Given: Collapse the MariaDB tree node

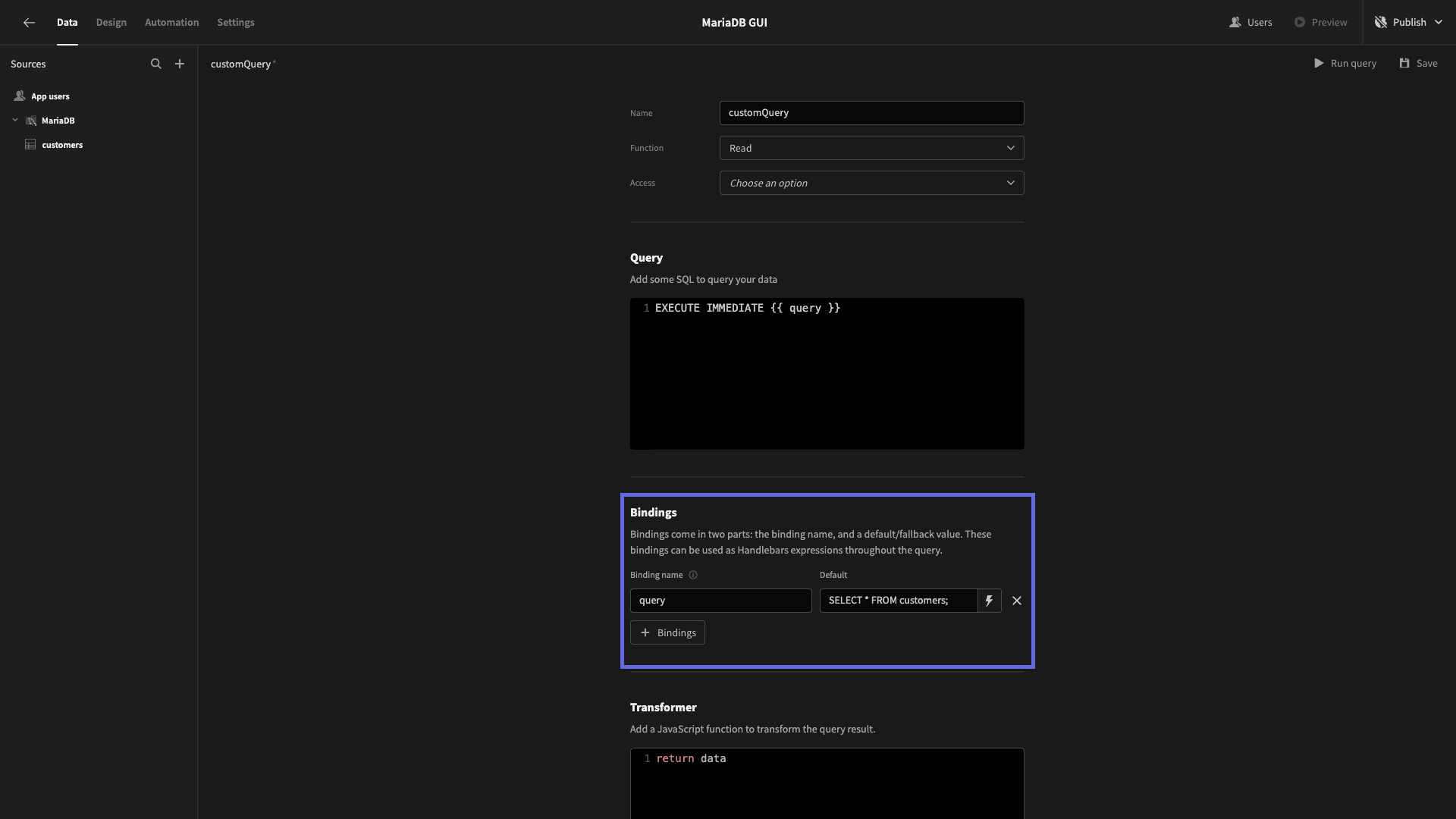Looking at the screenshot, I should [x=15, y=120].
